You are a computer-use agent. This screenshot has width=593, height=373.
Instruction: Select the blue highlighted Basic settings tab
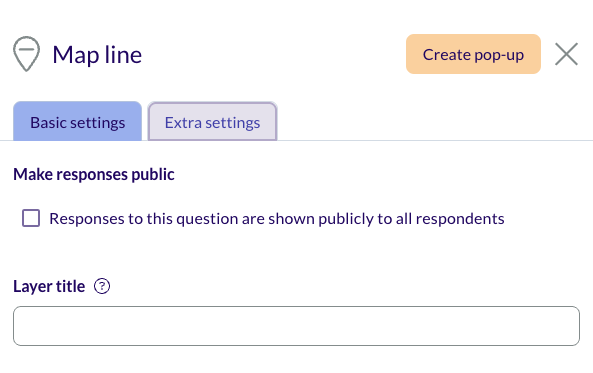pyautogui.click(x=78, y=121)
